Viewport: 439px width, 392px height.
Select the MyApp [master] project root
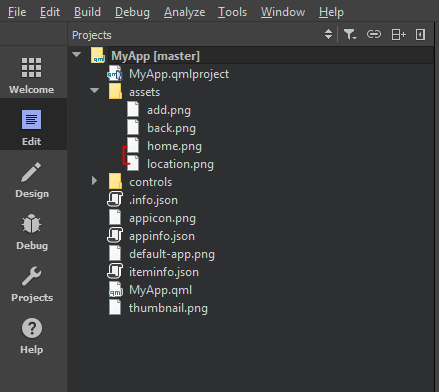point(155,56)
